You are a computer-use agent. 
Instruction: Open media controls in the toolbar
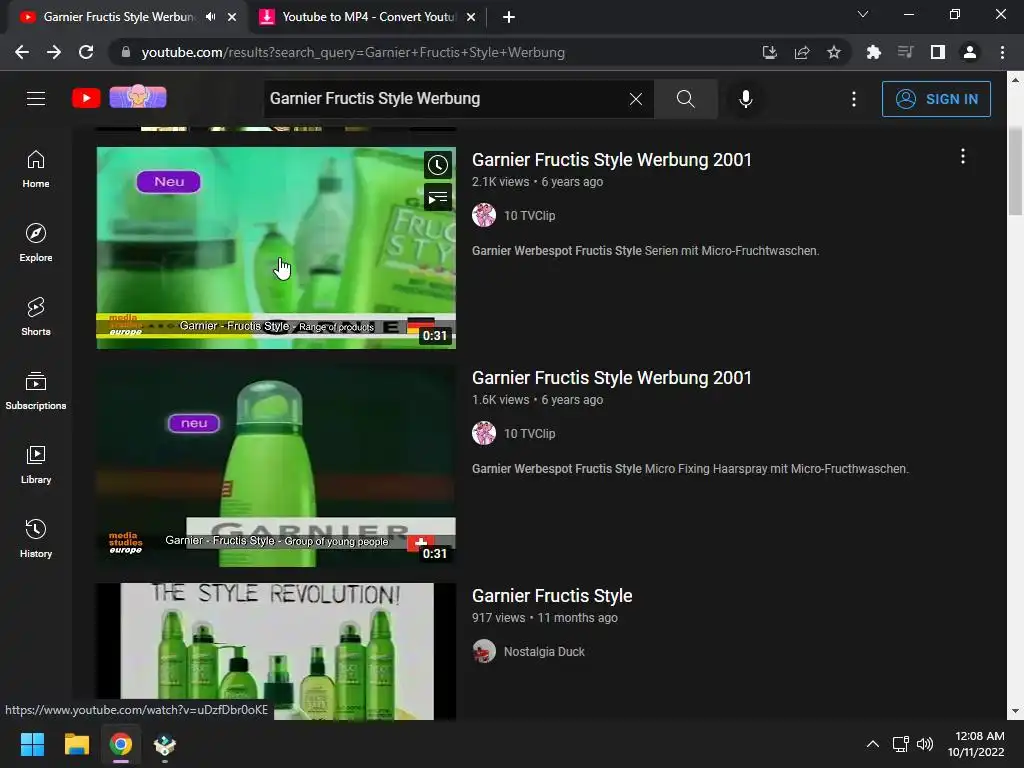(x=905, y=52)
